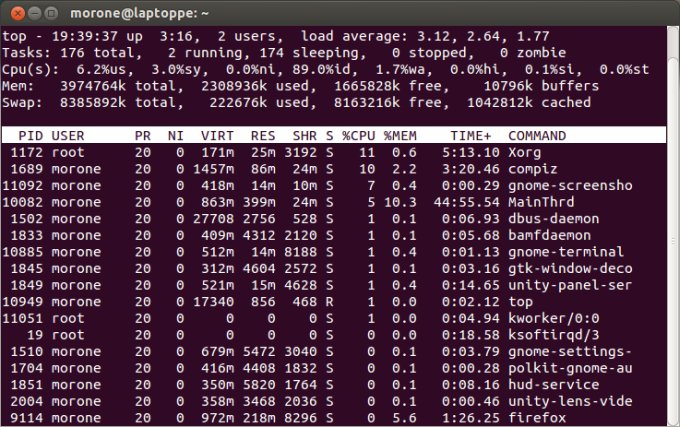Click PID 10082 in the process list

[x=23, y=202]
